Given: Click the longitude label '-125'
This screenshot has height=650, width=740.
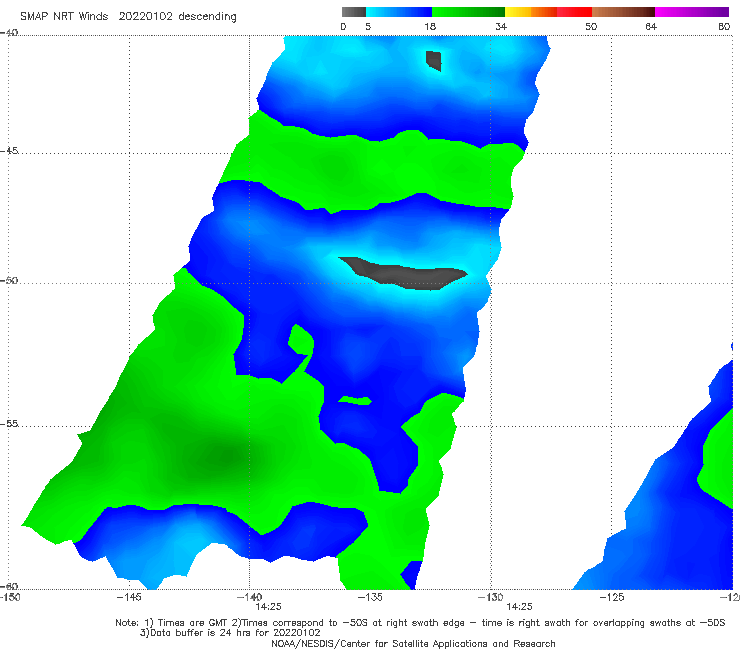Looking at the screenshot, I should click(x=612, y=597).
